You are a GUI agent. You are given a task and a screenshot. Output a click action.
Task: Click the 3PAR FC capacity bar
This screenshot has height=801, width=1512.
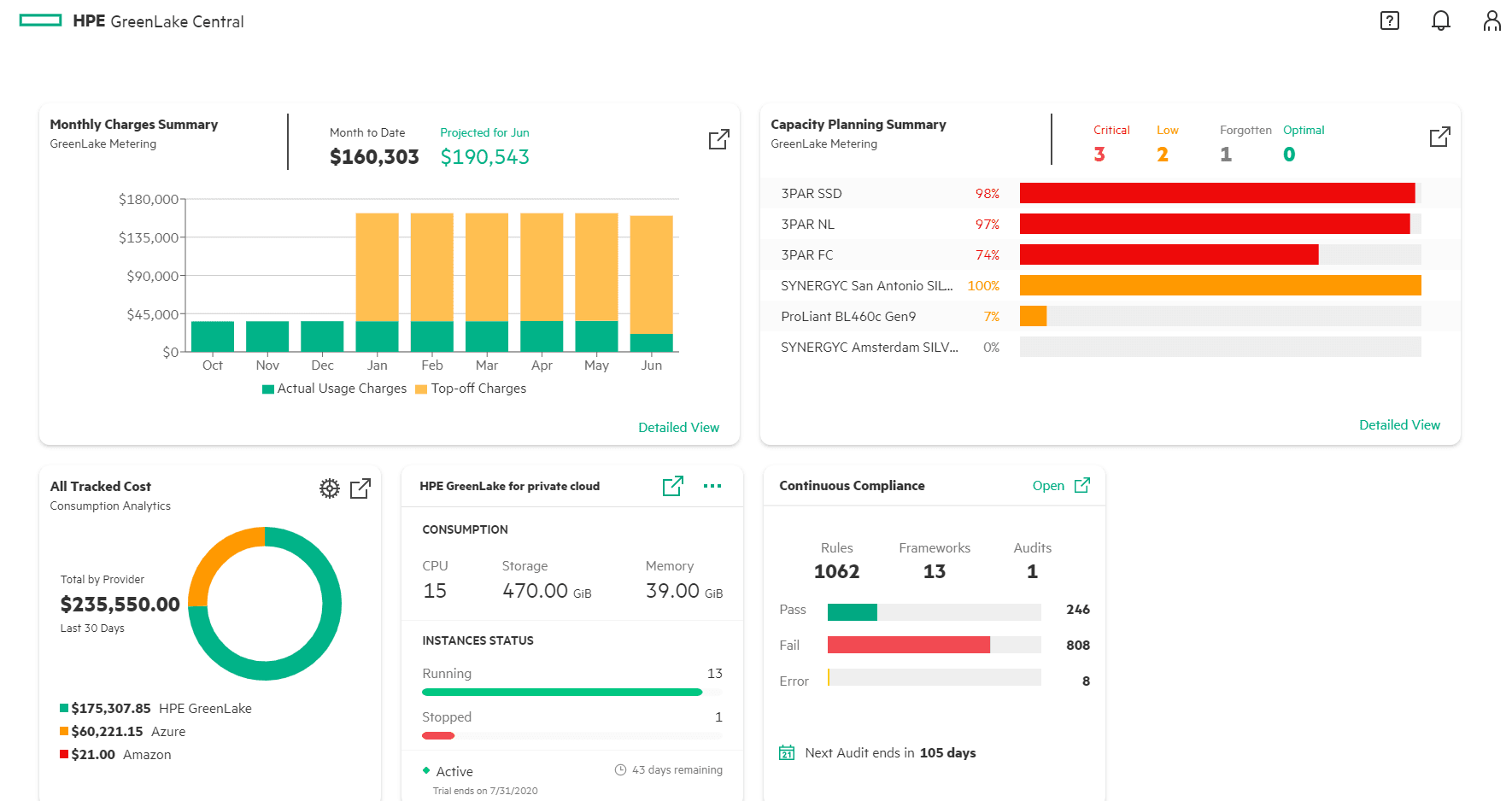coord(1221,254)
